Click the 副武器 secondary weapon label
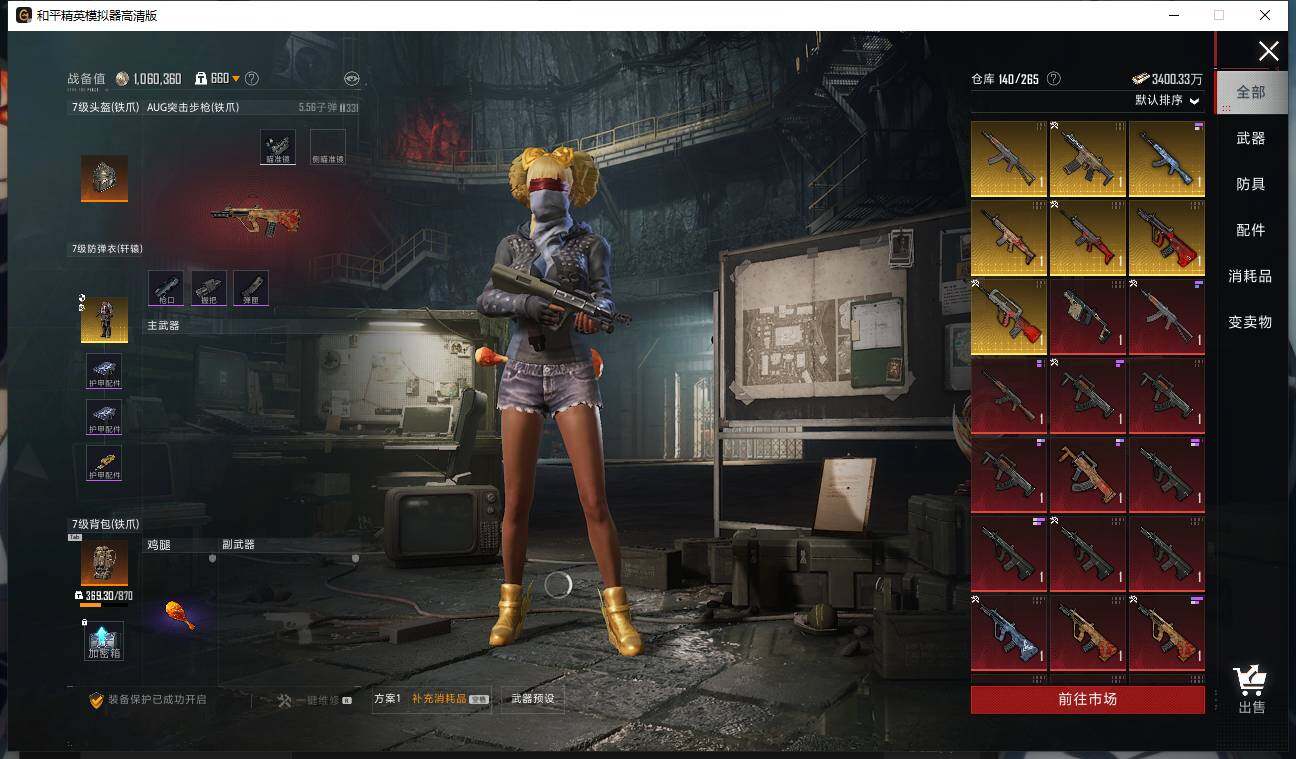This screenshot has height=759, width=1296. (238, 545)
